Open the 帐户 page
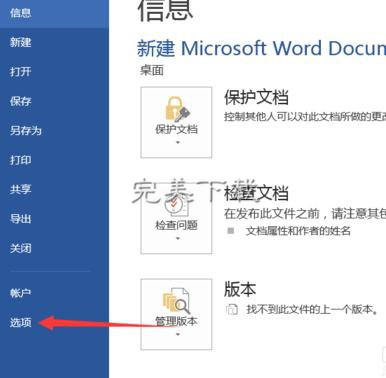Viewport: 386px width, 378px height. 20,293
